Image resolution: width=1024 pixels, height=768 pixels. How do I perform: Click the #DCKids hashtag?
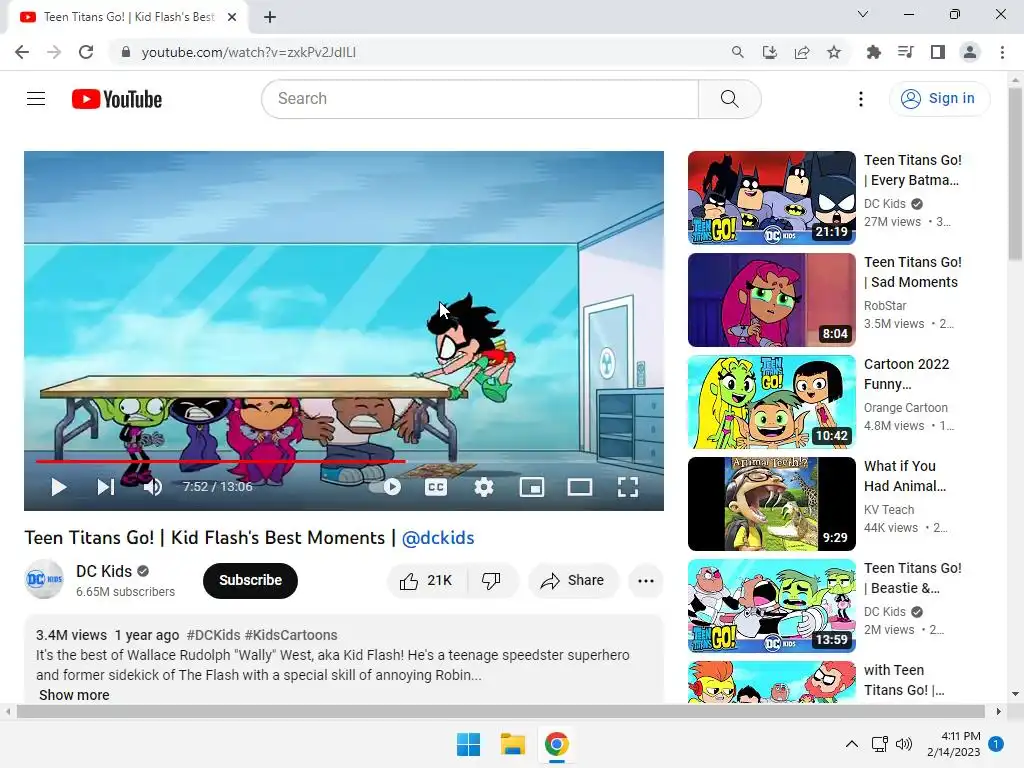(214, 635)
